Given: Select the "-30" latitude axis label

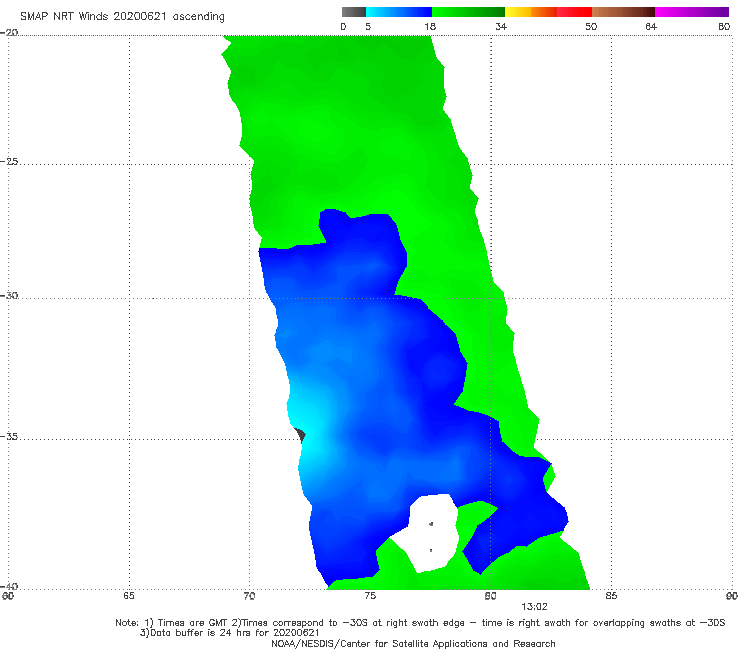Looking at the screenshot, I should pos(9,295).
